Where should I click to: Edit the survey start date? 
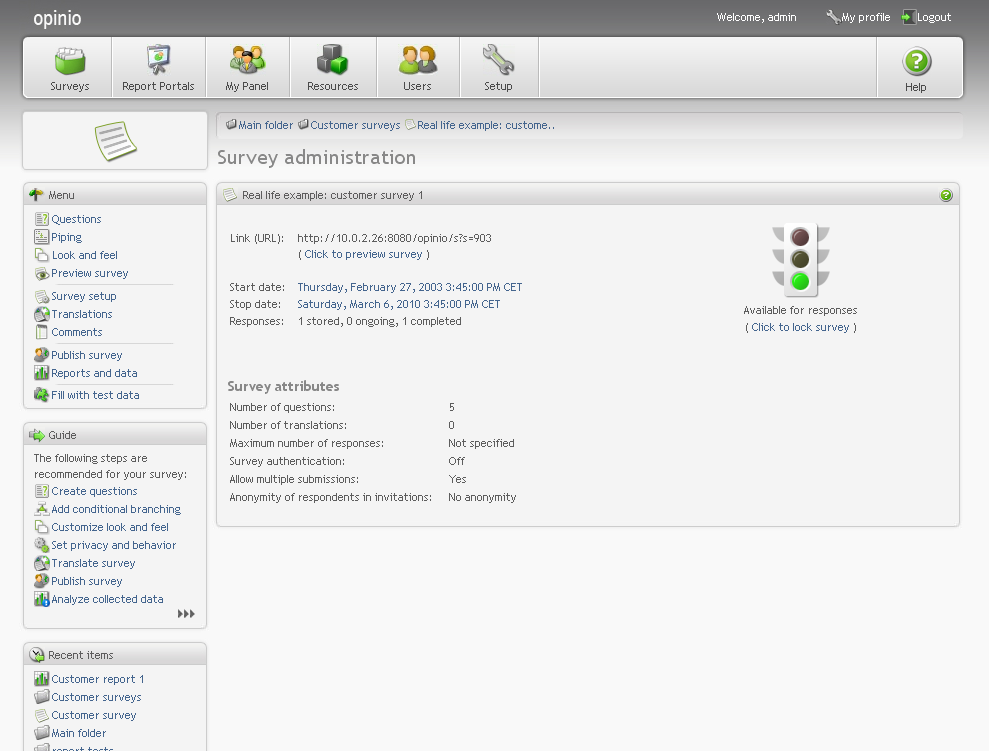point(409,287)
